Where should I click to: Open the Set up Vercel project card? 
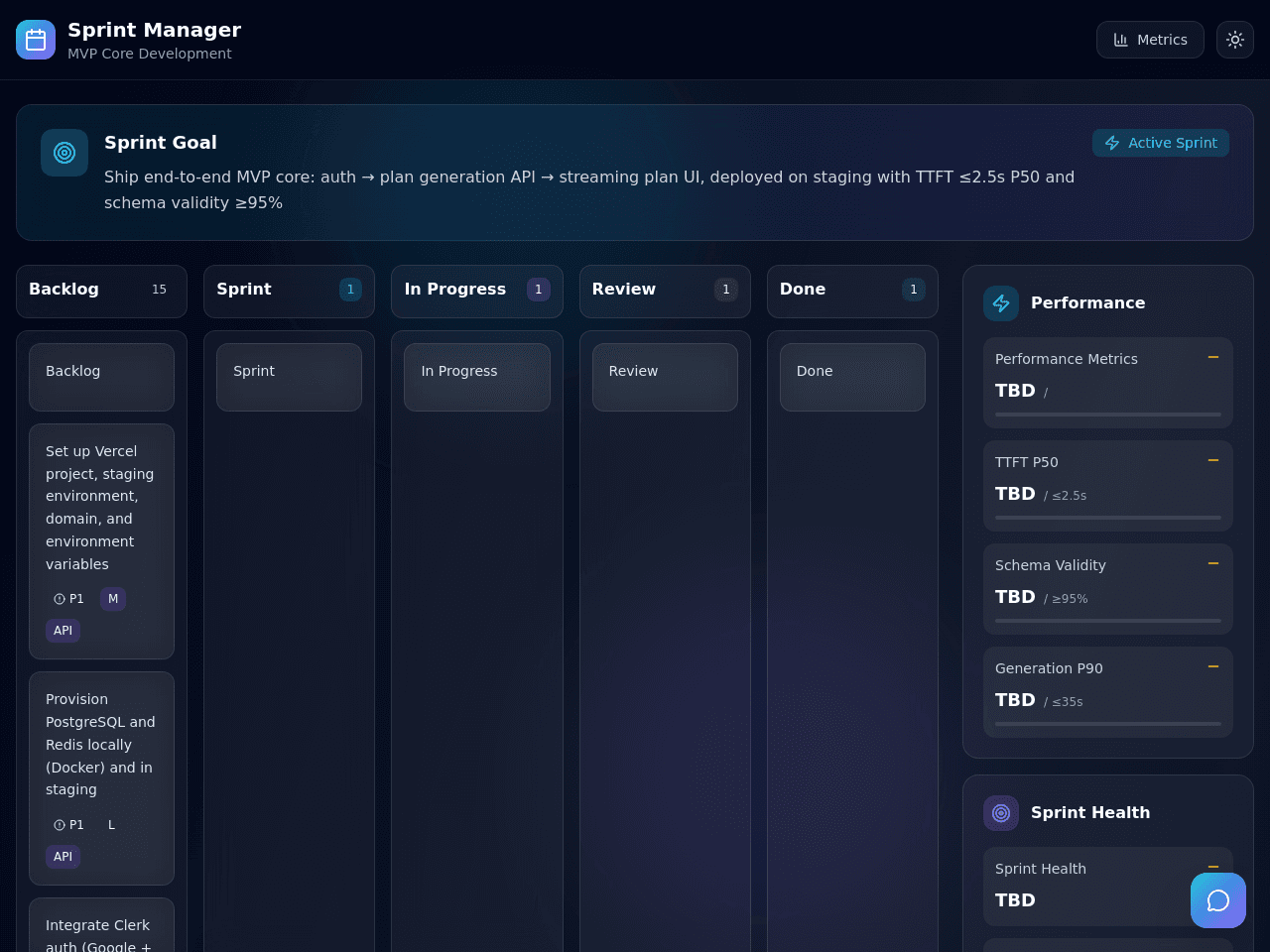(101, 541)
